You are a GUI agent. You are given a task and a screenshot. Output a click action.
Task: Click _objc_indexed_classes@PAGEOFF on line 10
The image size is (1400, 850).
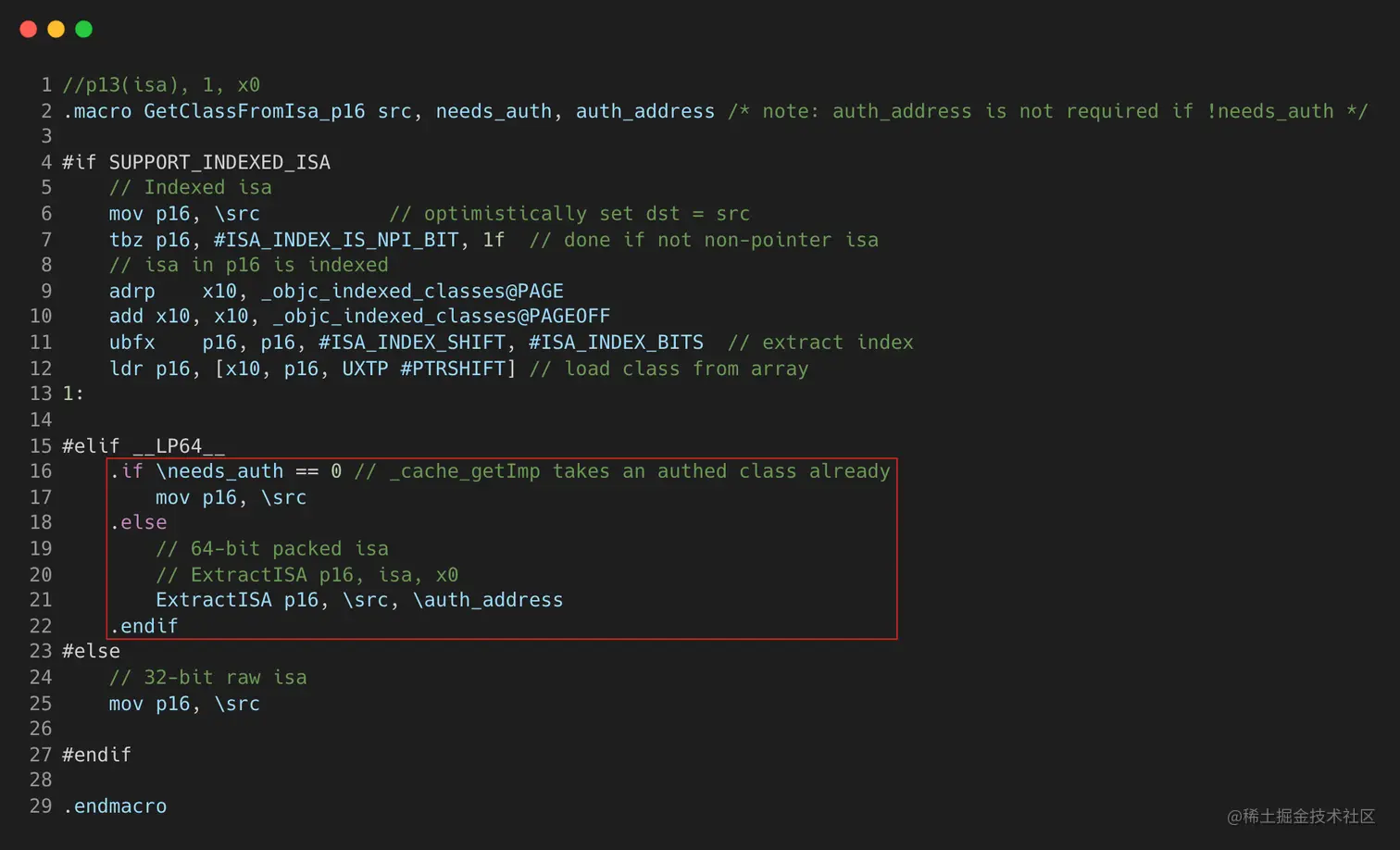pyautogui.click(x=442, y=317)
